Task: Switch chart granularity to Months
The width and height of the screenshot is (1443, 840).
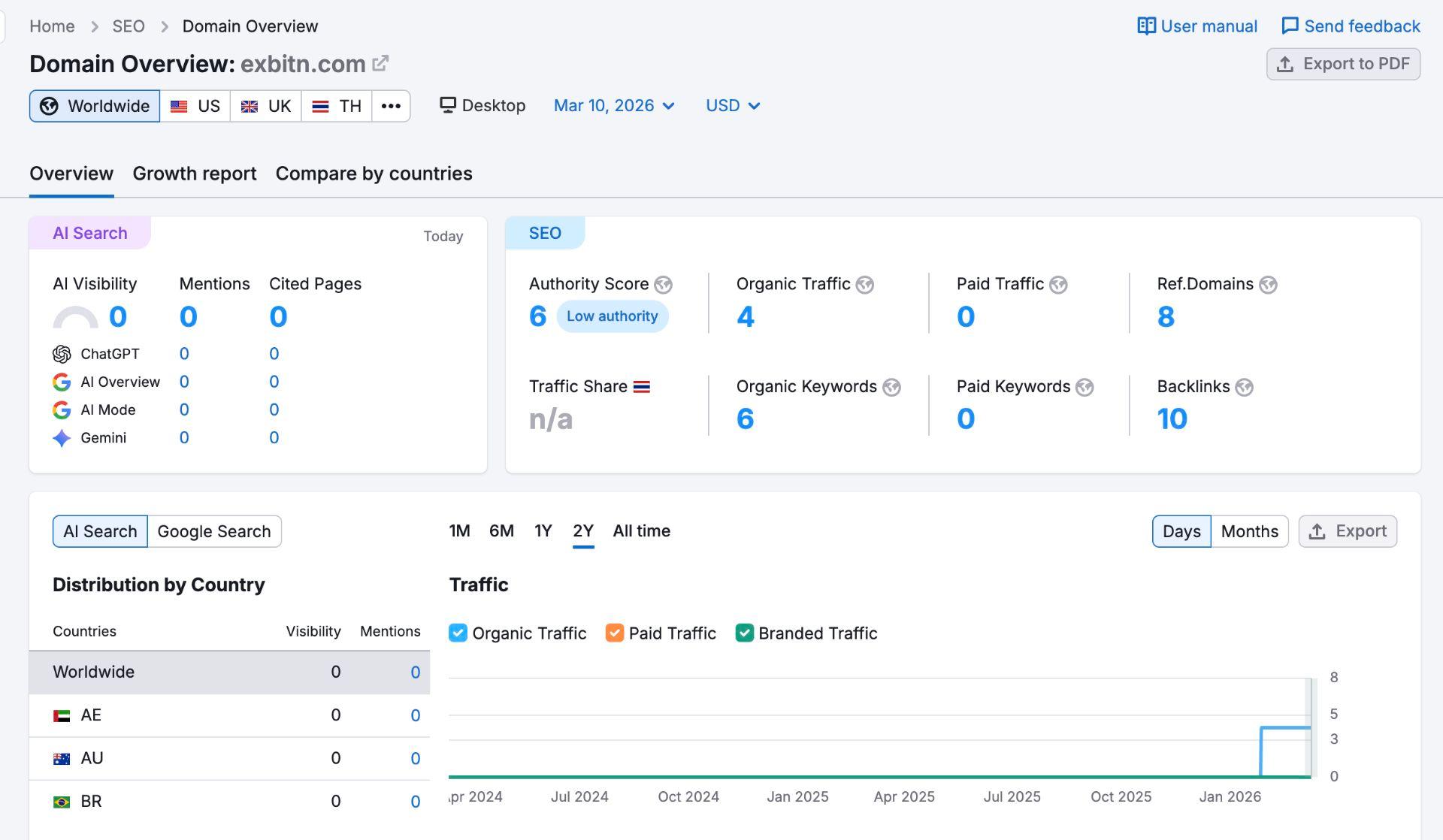Action: (x=1249, y=531)
